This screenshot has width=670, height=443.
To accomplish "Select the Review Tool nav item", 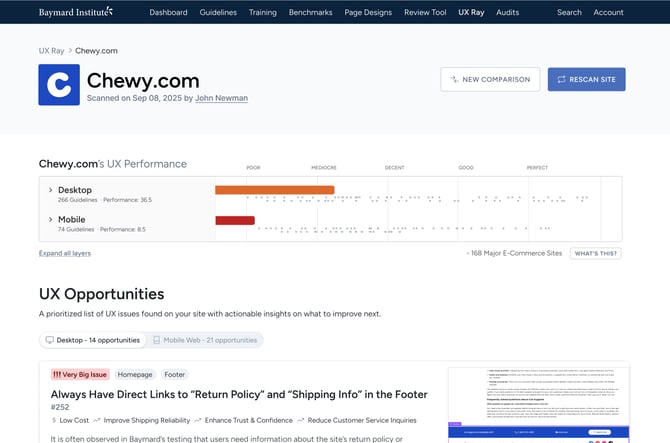I will click(x=424, y=12).
